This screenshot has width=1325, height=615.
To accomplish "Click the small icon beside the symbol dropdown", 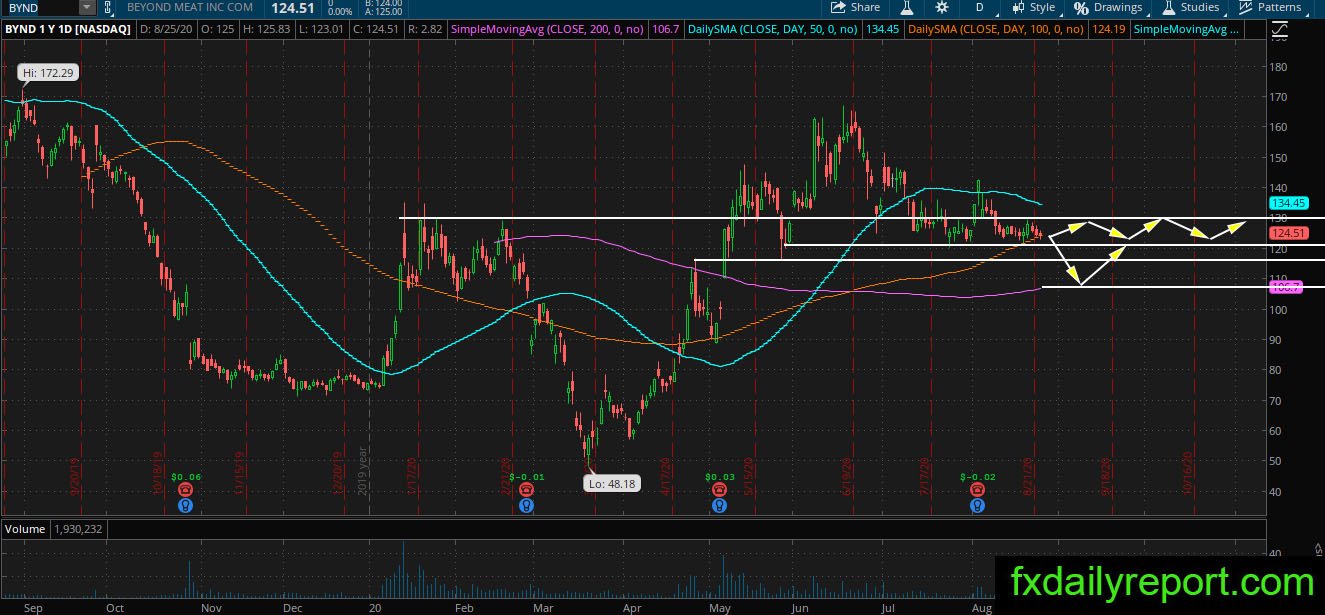I will pos(107,8).
